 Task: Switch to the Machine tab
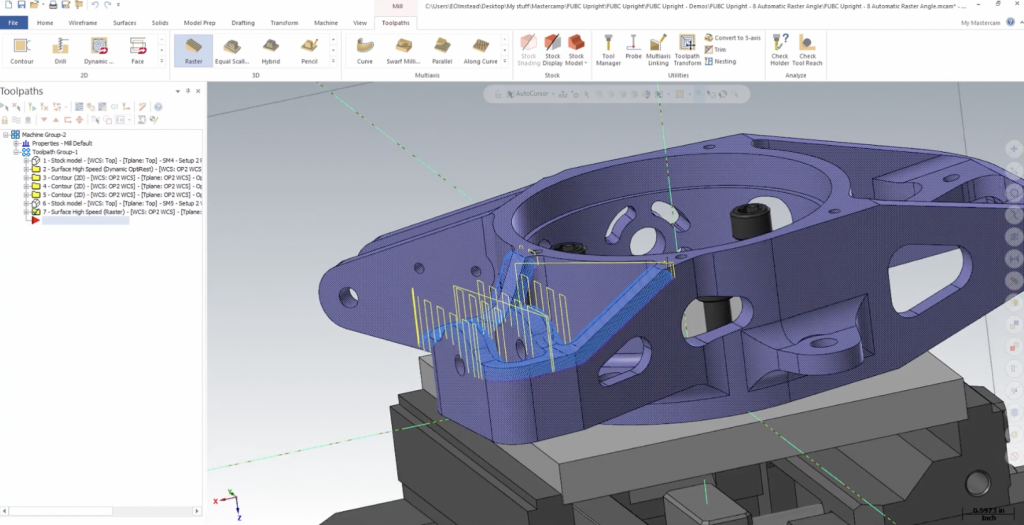click(326, 23)
